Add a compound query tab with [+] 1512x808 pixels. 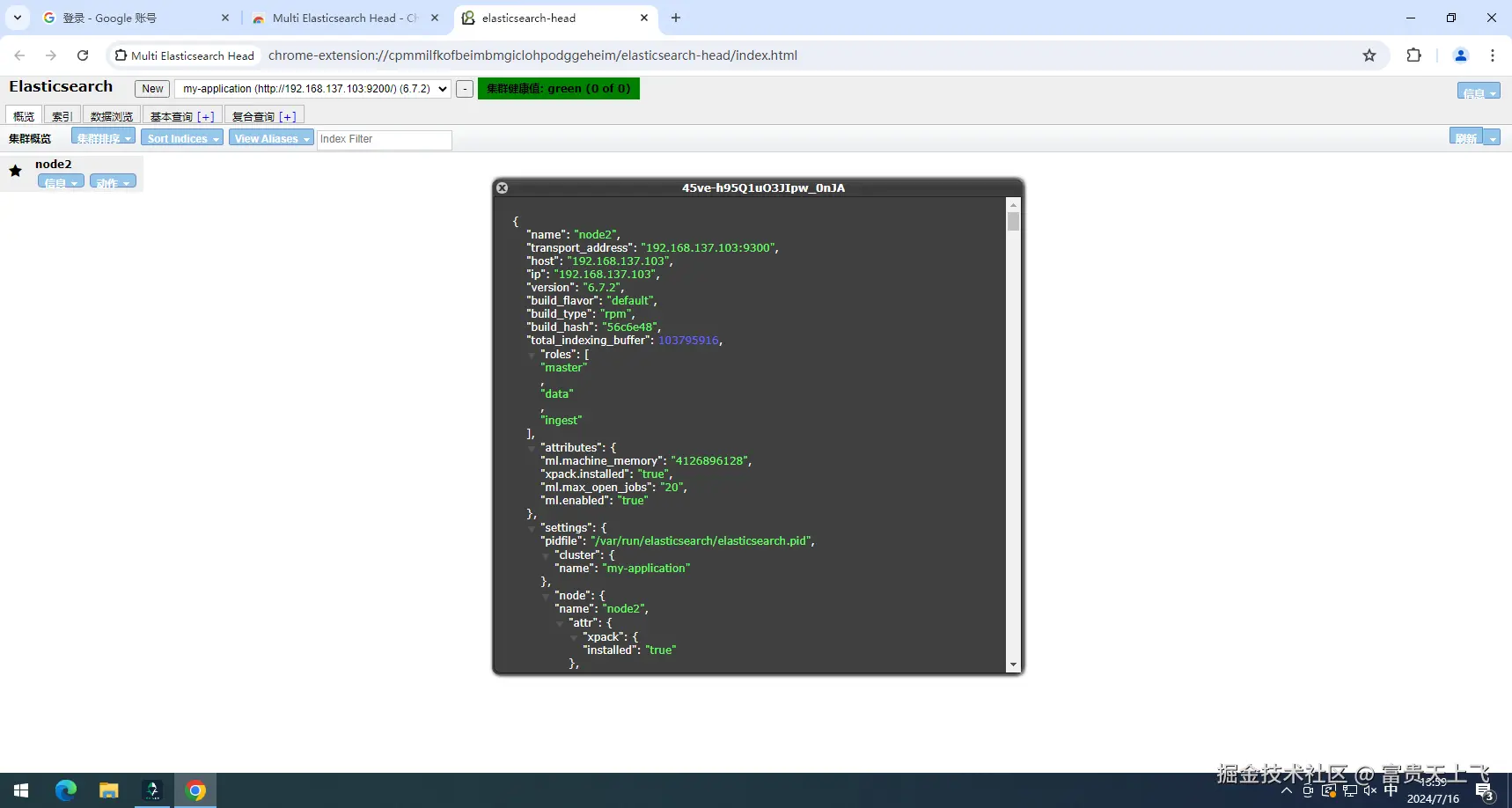288,116
